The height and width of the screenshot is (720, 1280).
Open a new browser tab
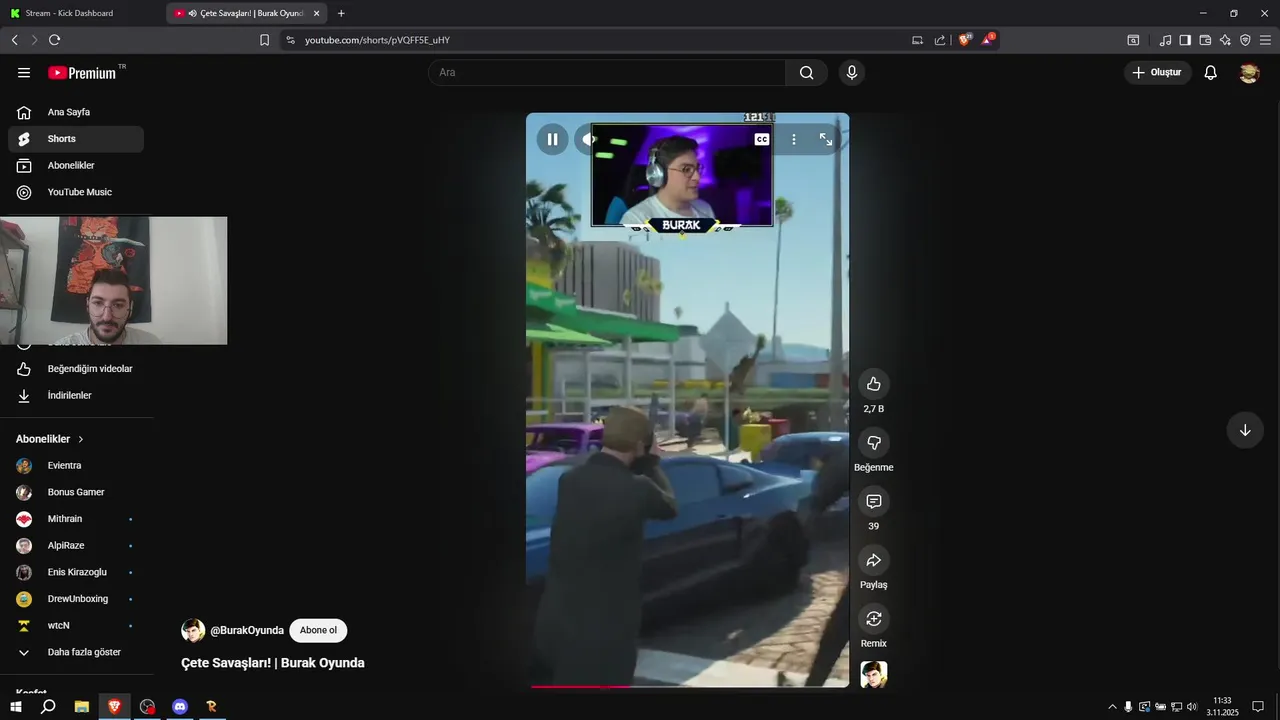341,13
